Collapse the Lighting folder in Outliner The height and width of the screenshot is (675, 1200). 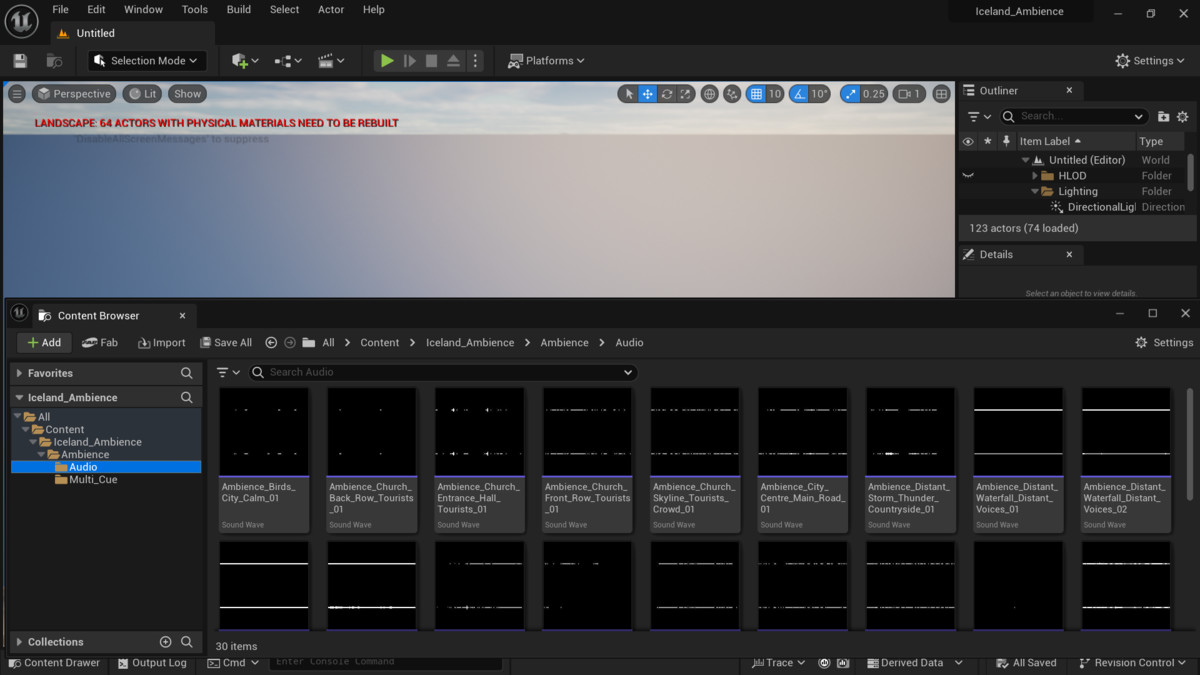click(1035, 192)
